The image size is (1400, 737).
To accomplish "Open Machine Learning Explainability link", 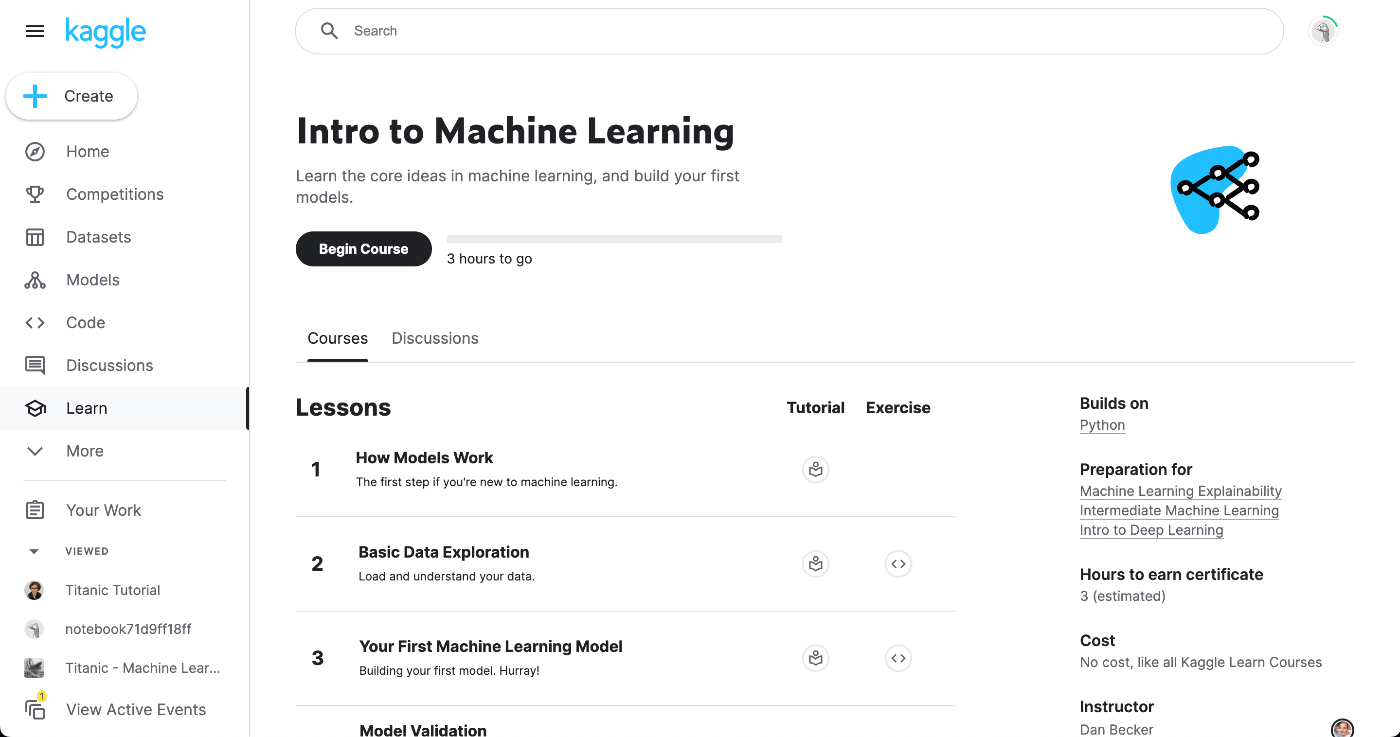I will [1181, 491].
